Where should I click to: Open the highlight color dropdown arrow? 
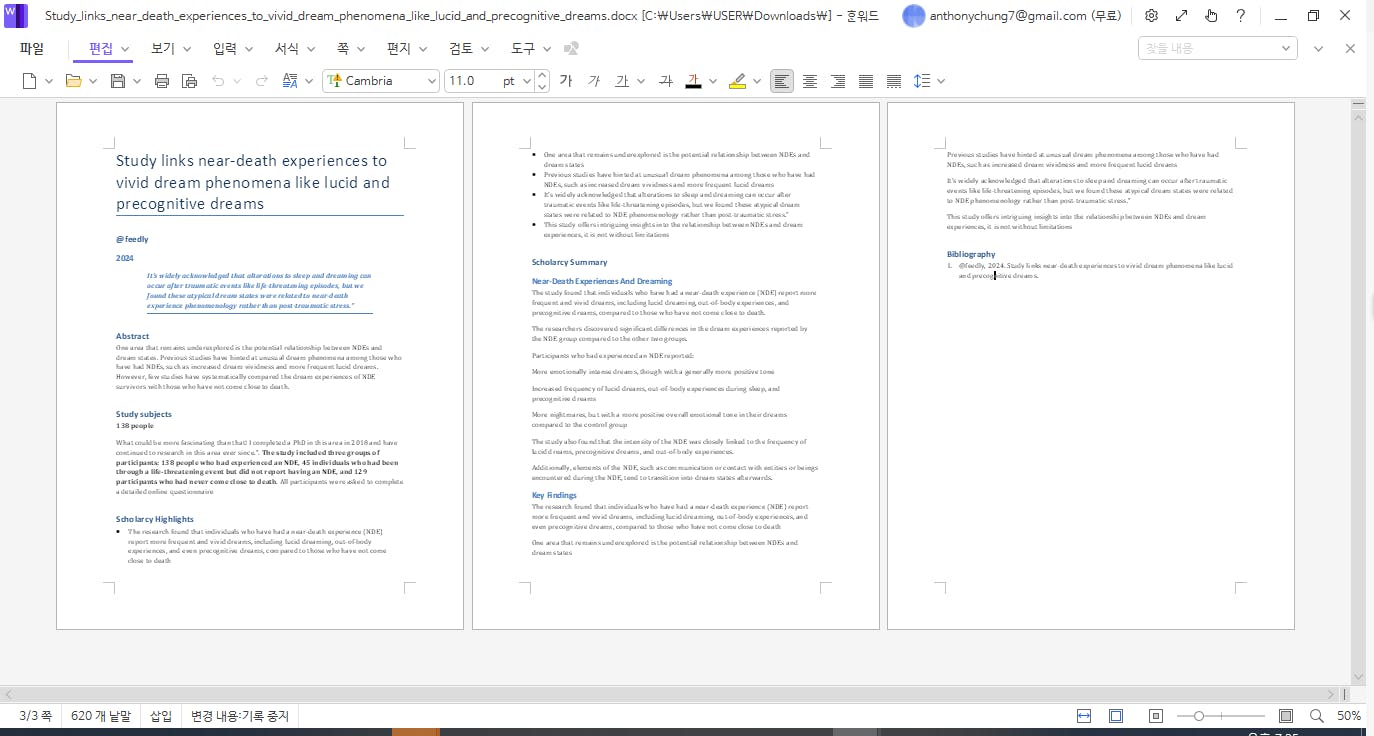pyautogui.click(x=757, y=81)
